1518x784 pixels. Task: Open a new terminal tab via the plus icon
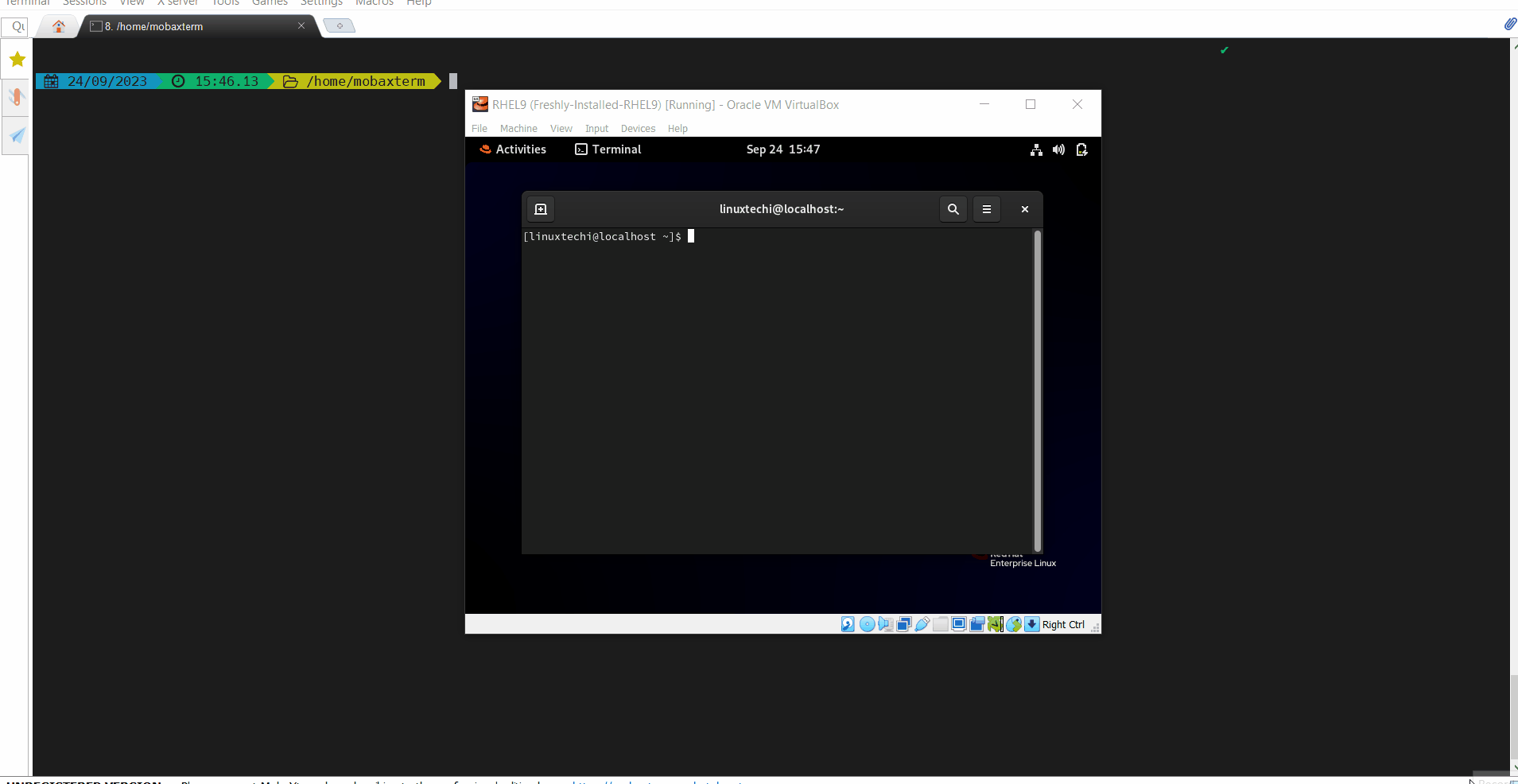tap(540, 208)
